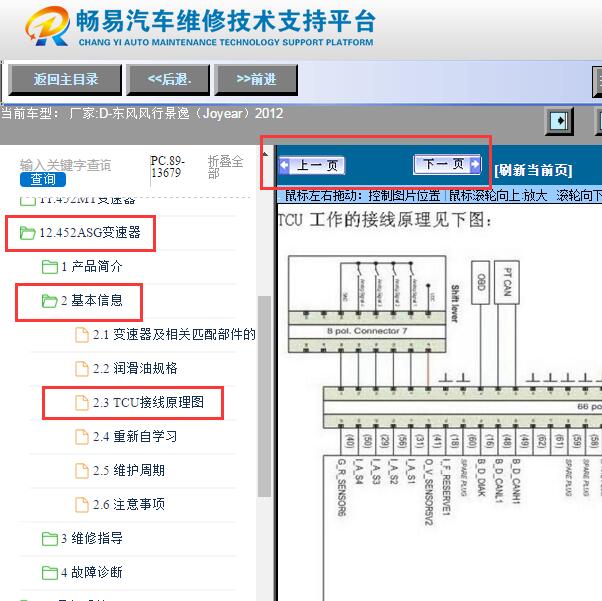Click the 8 pol. Connector 7 label
This screenshot has height=601, width=602.
click(x=367, y=331)
